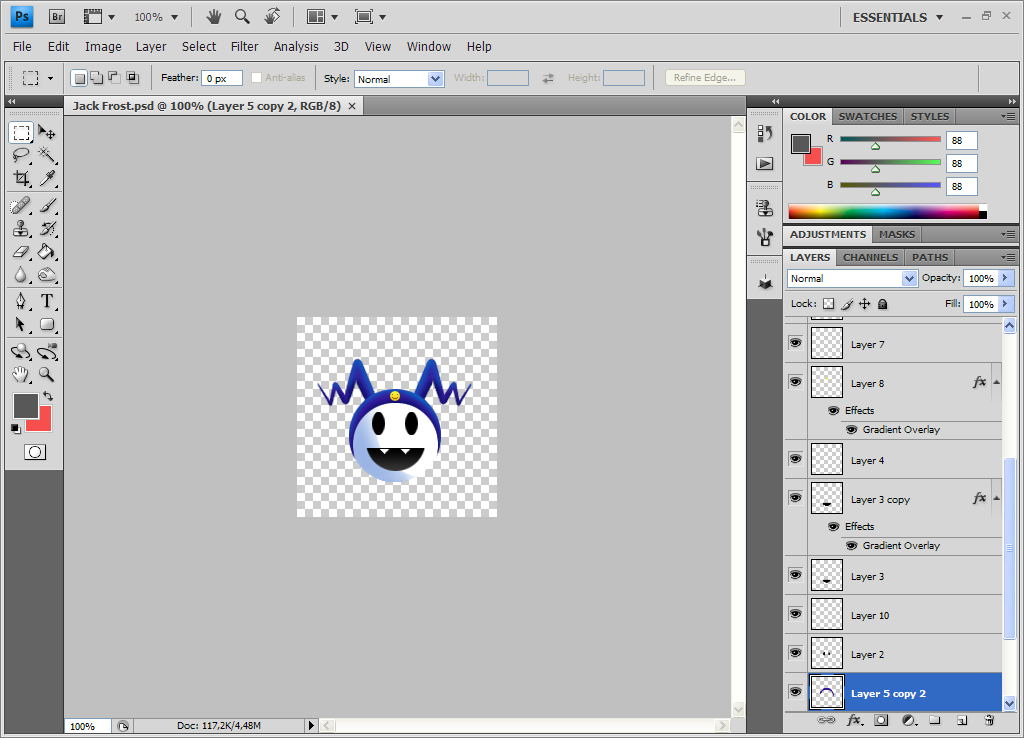Image resolution: width=1024 pixels, height=738 pixels.
Task: Swap foreground and background colors
Action: [x=48, y=396]
